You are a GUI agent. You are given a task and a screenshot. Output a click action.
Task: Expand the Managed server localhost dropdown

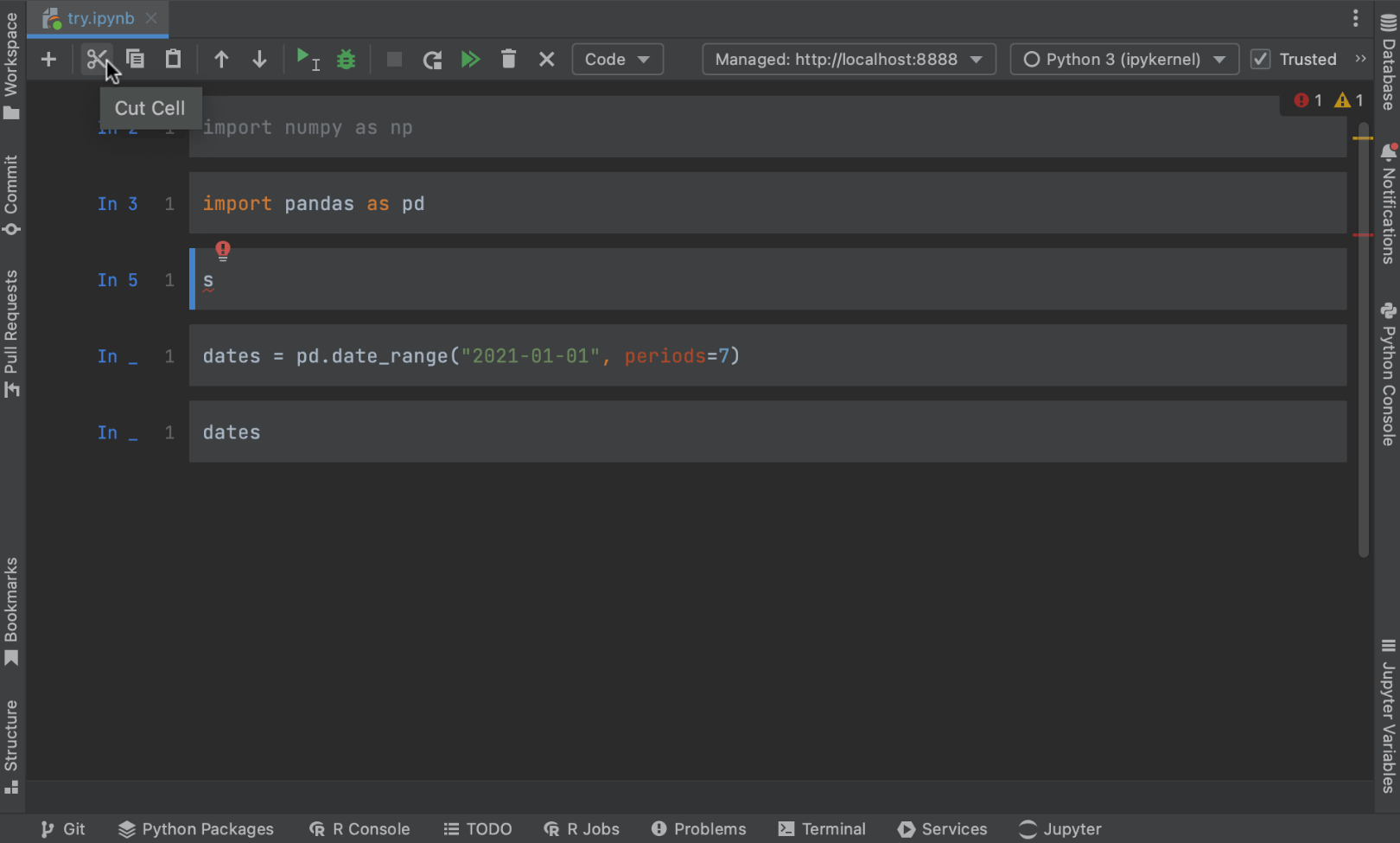848,60
